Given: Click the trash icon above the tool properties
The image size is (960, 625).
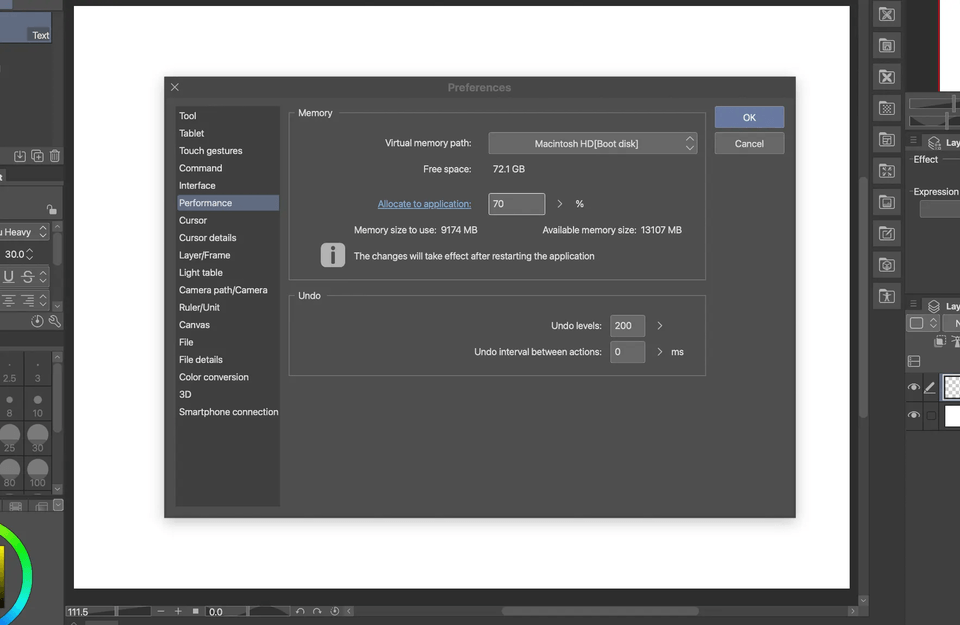Looking at the screenshot, I should tap(55, 157).
